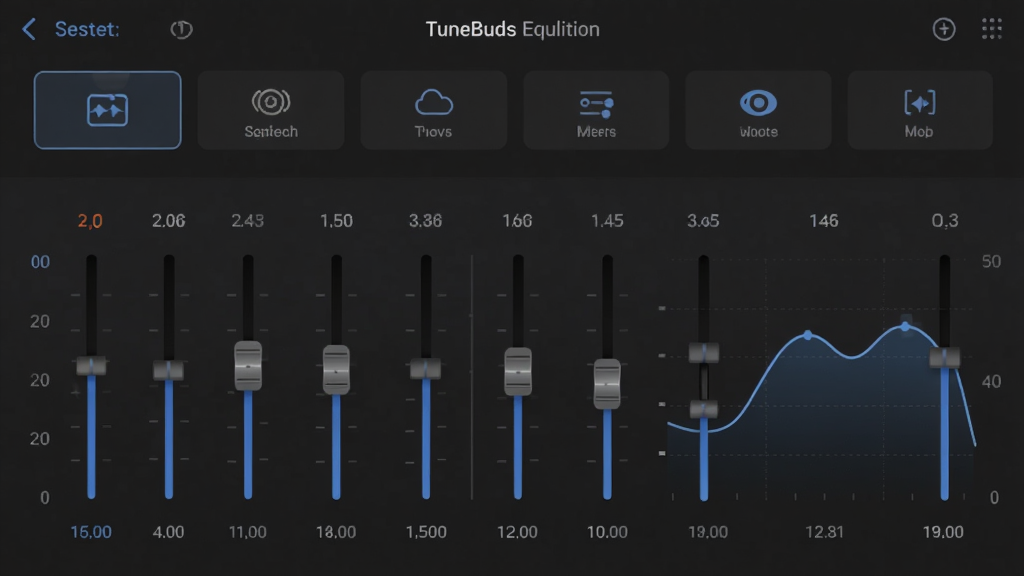Click the 146 value above curve
The width and height of the screenshot is (1024, 576).
click(824, 221)
